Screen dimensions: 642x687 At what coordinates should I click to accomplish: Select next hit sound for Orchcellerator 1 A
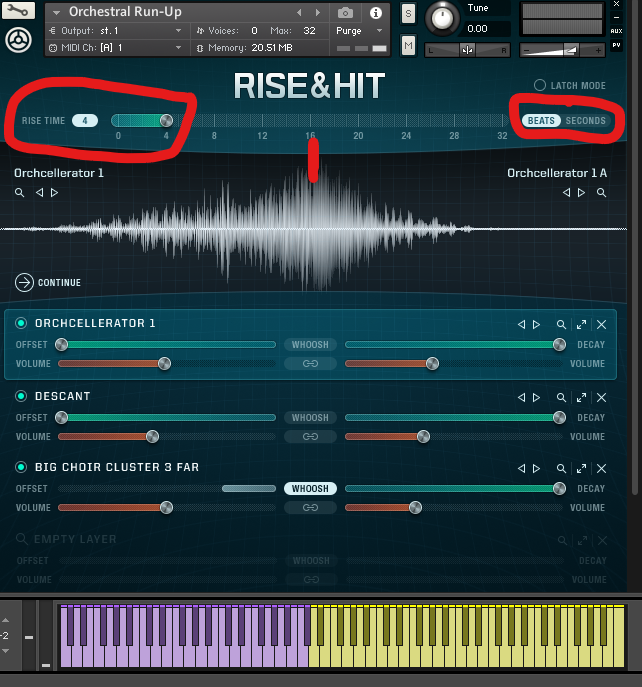[x=581, y=192]
